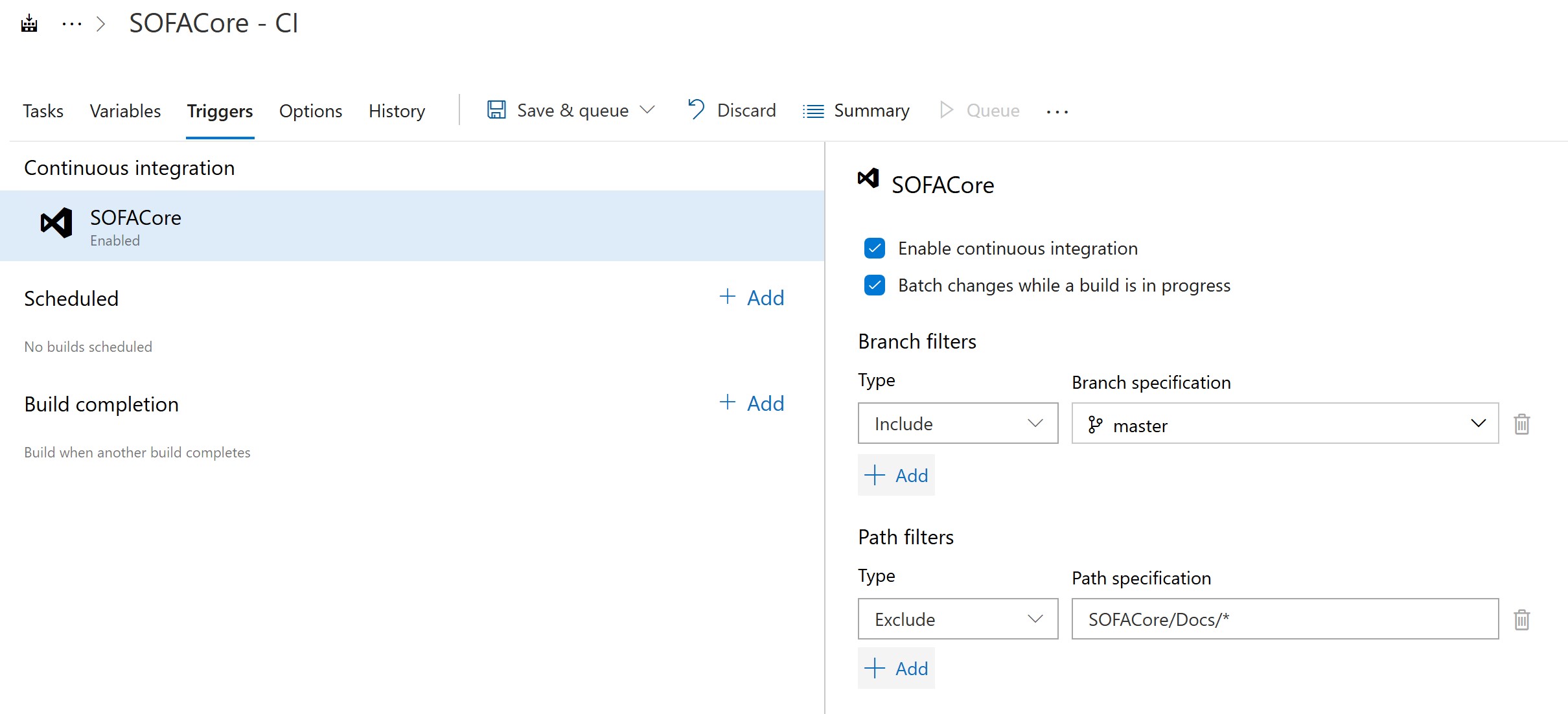Image resolution: width=1568 pixels, height=714 pixels.
Task: Open the Summary list icon
Action: [813, 111]
